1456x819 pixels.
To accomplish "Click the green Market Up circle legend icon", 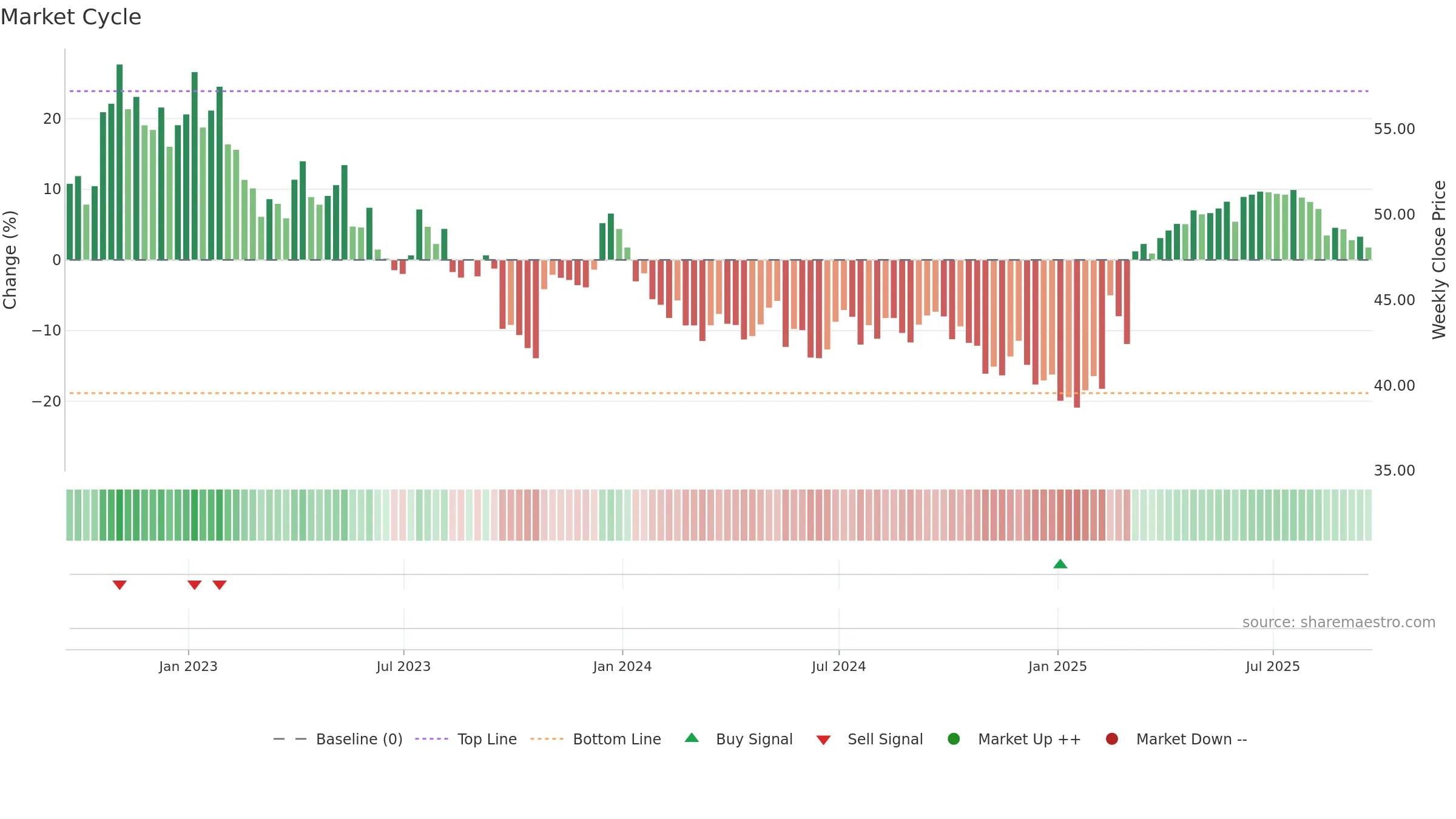I will (x=954, y=739).
